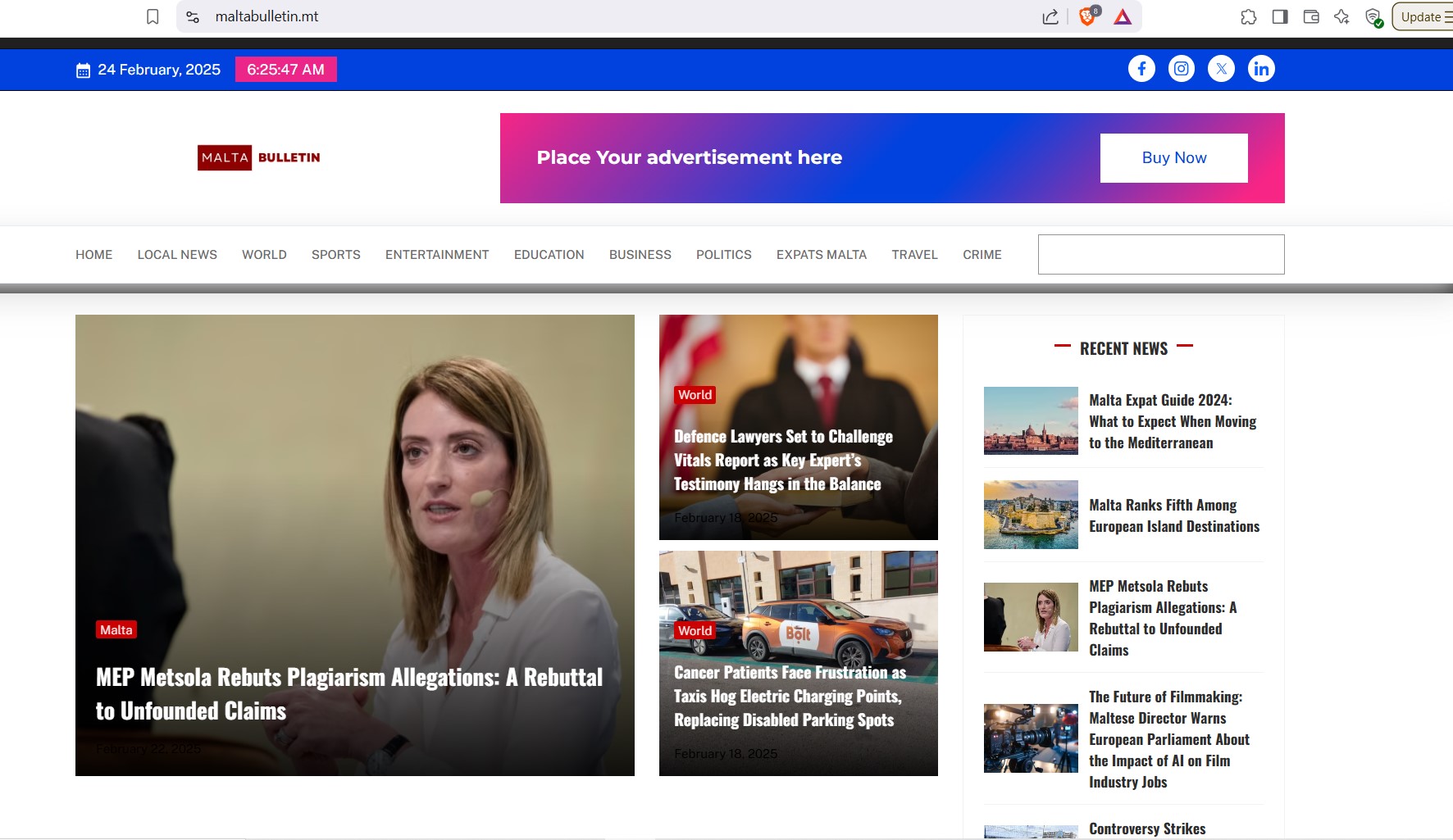The image size is (1453, 840).
Task: Open the LinkedIn social icon
Action: 1261,69
